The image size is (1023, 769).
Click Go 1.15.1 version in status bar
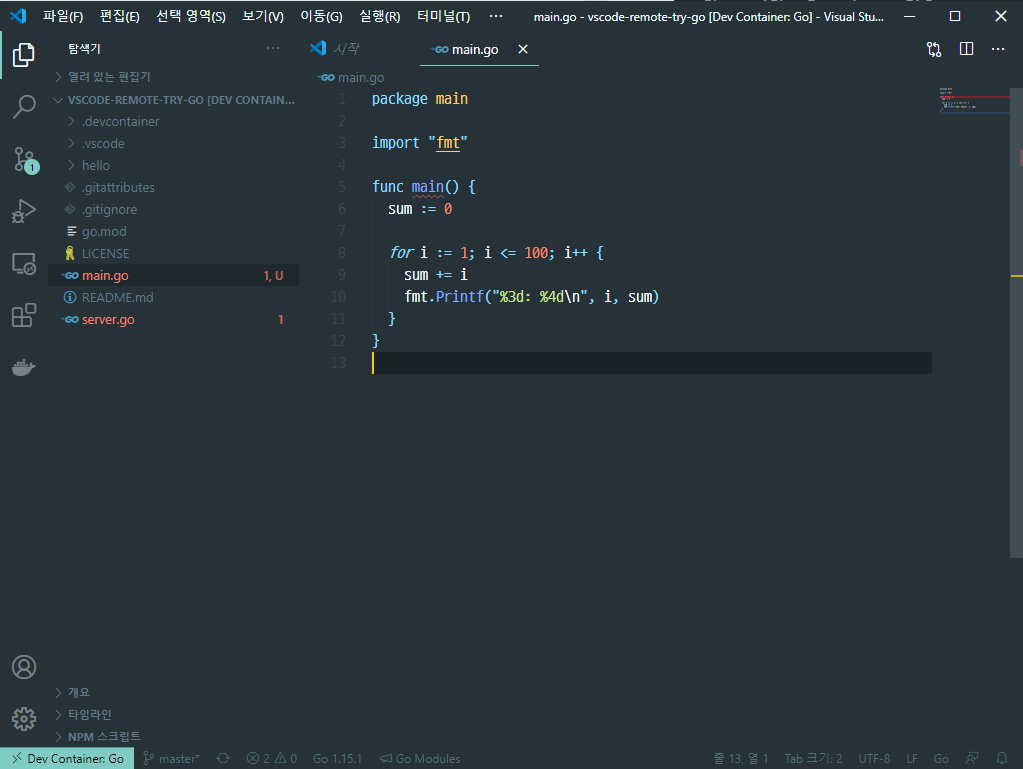(x=337, y=758)
